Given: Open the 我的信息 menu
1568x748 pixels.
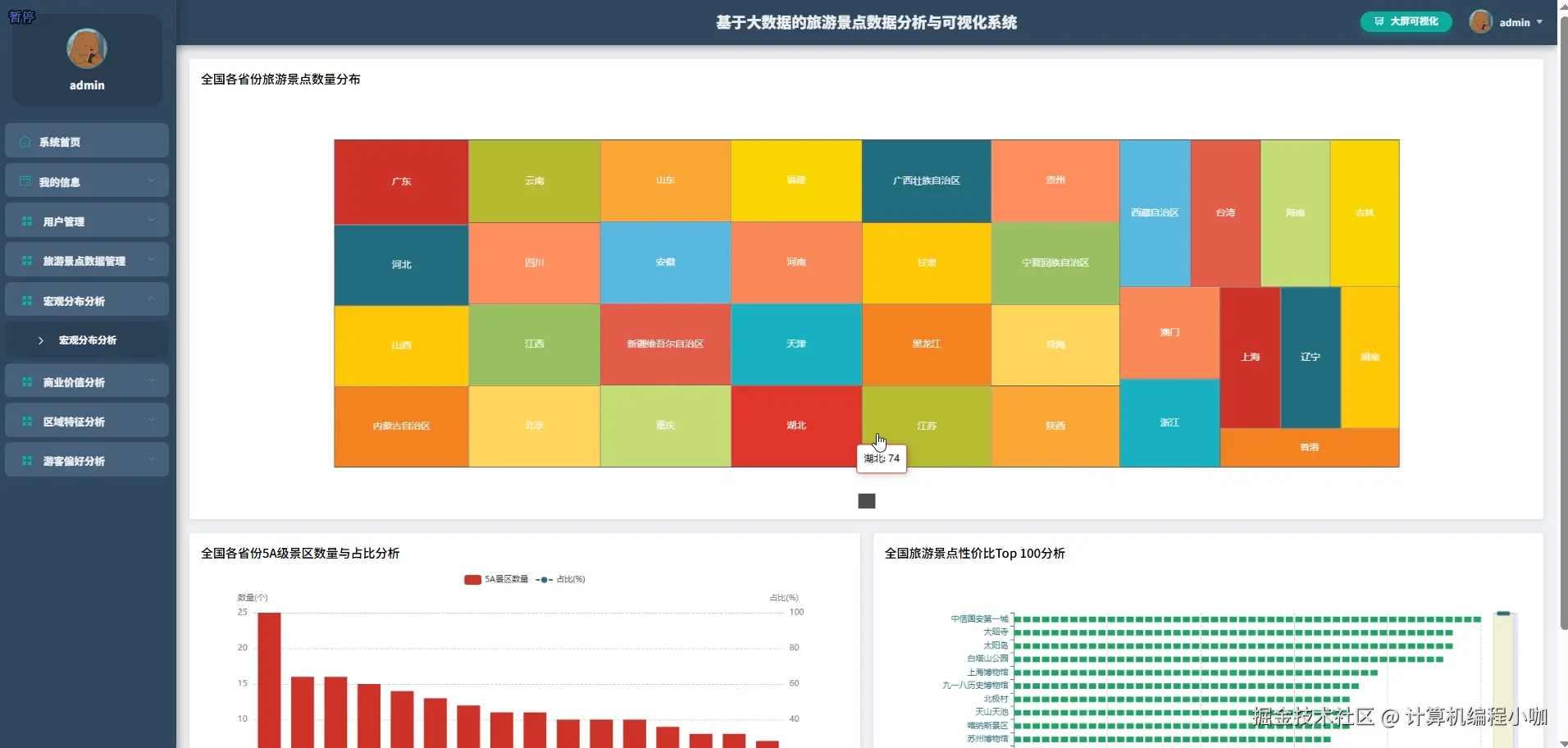Looking at the screenshot, I should pyautogui.click(x=87, y=180).
